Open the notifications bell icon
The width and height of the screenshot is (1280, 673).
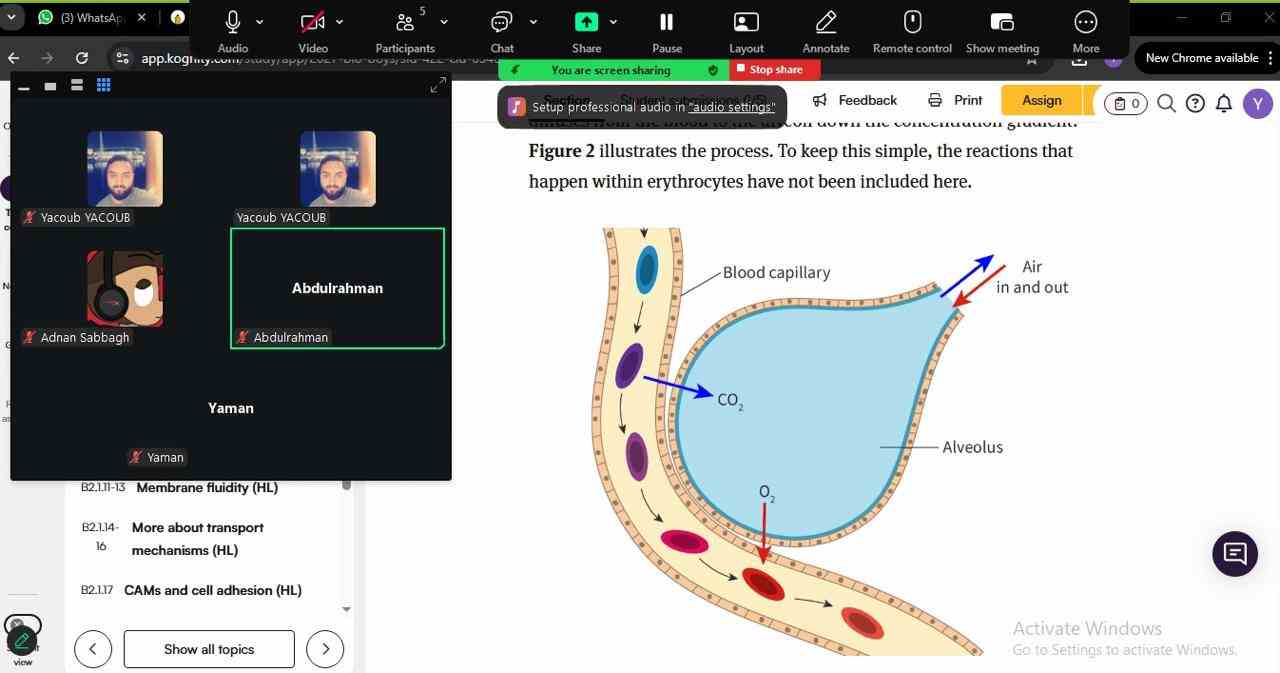point(1223,103)
